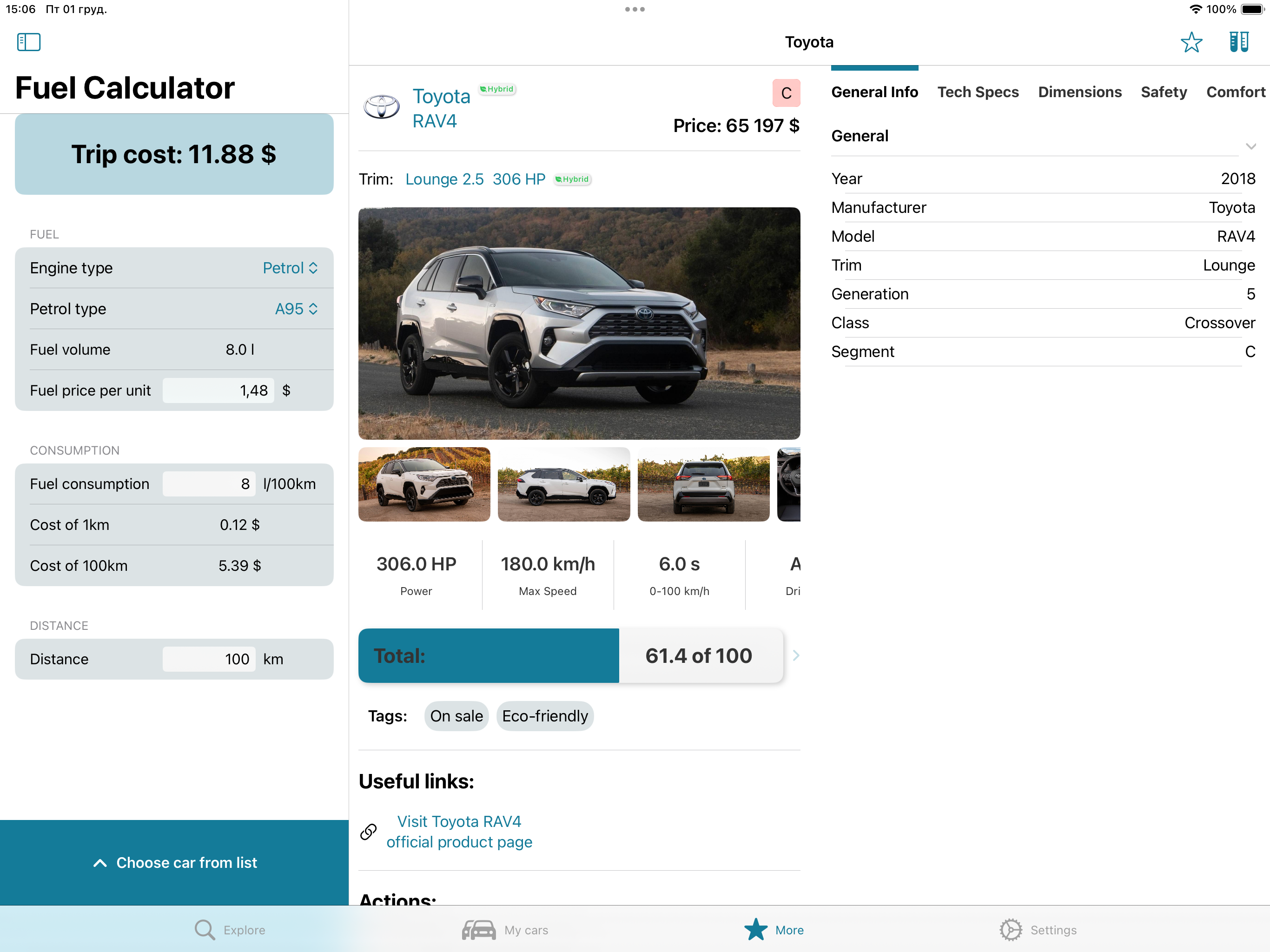The image size is (1270, 952).
Task: Tap the Trim Lounge row
Action: click(x=1043, y=264)
